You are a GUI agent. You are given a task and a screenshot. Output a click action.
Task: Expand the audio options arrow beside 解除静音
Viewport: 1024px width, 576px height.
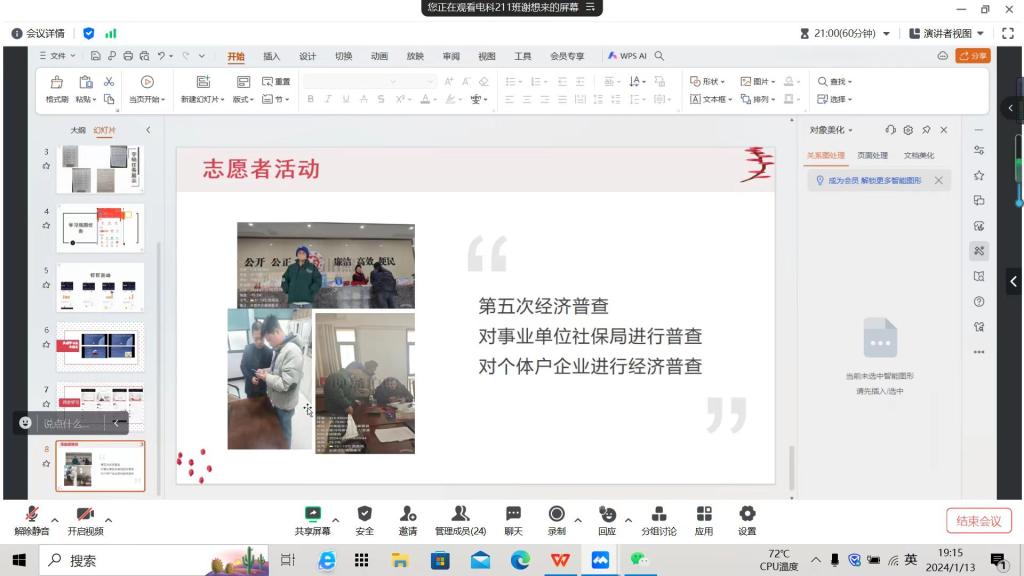(55, 520)
